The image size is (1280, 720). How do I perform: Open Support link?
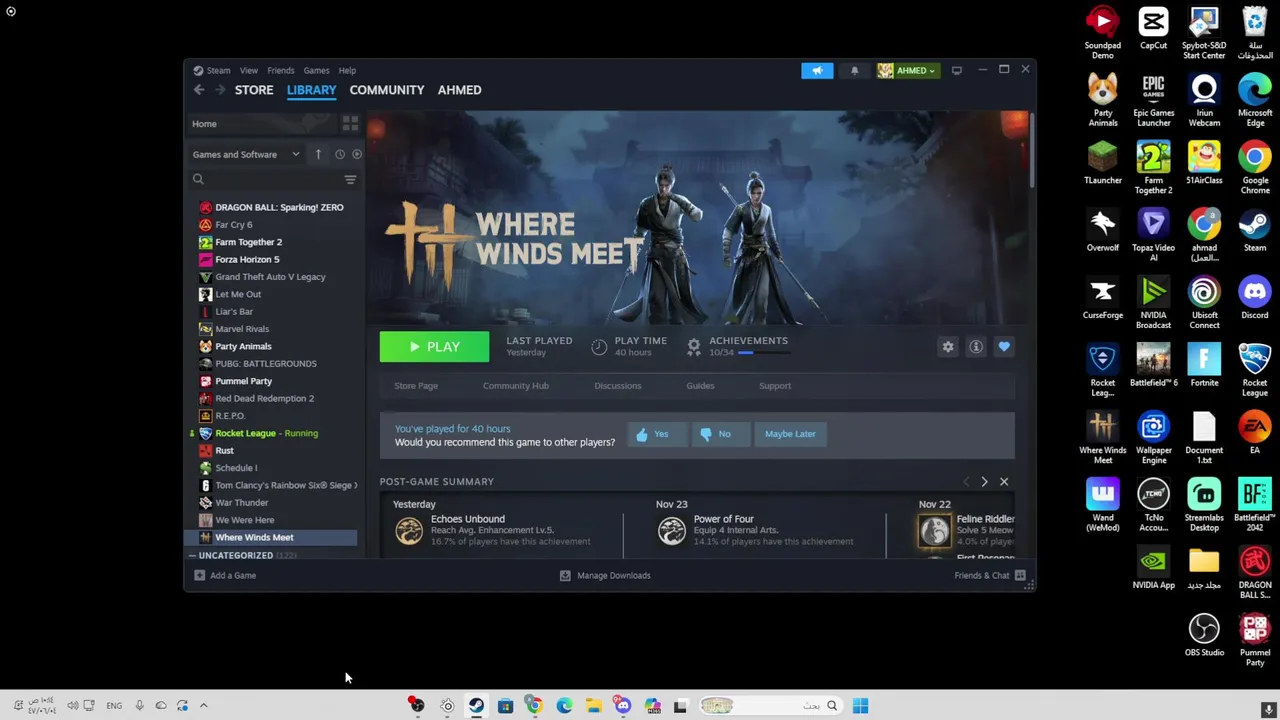click(x=775, y=386)
